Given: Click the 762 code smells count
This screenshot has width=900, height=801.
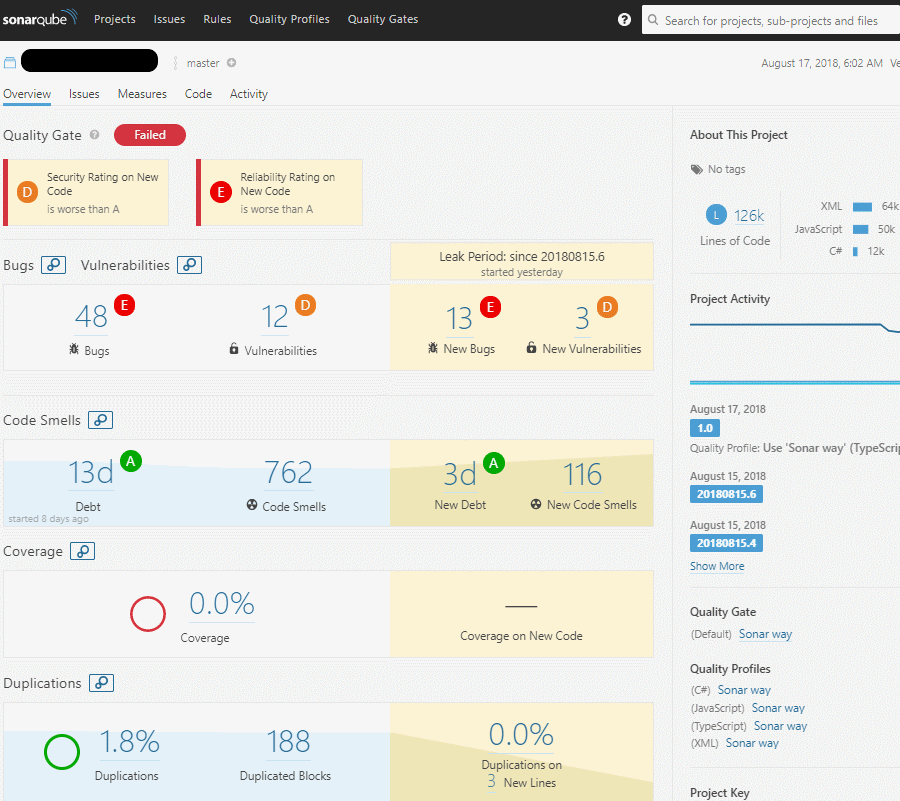Looking at the screenshot, I should coord(288,473).
